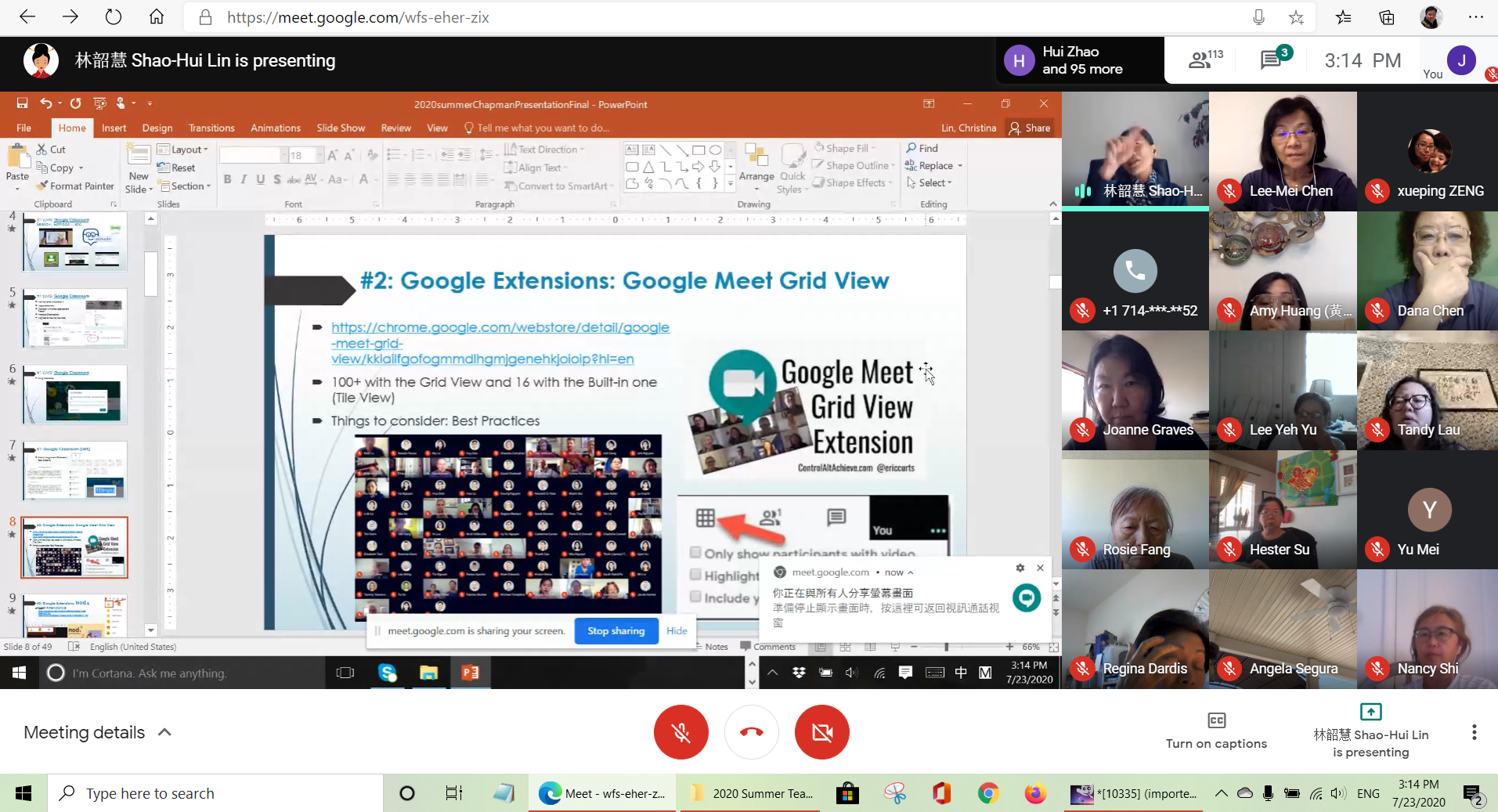Add page to favorites with star icon
The image size is (1498, 812).
pos(1296,17)
